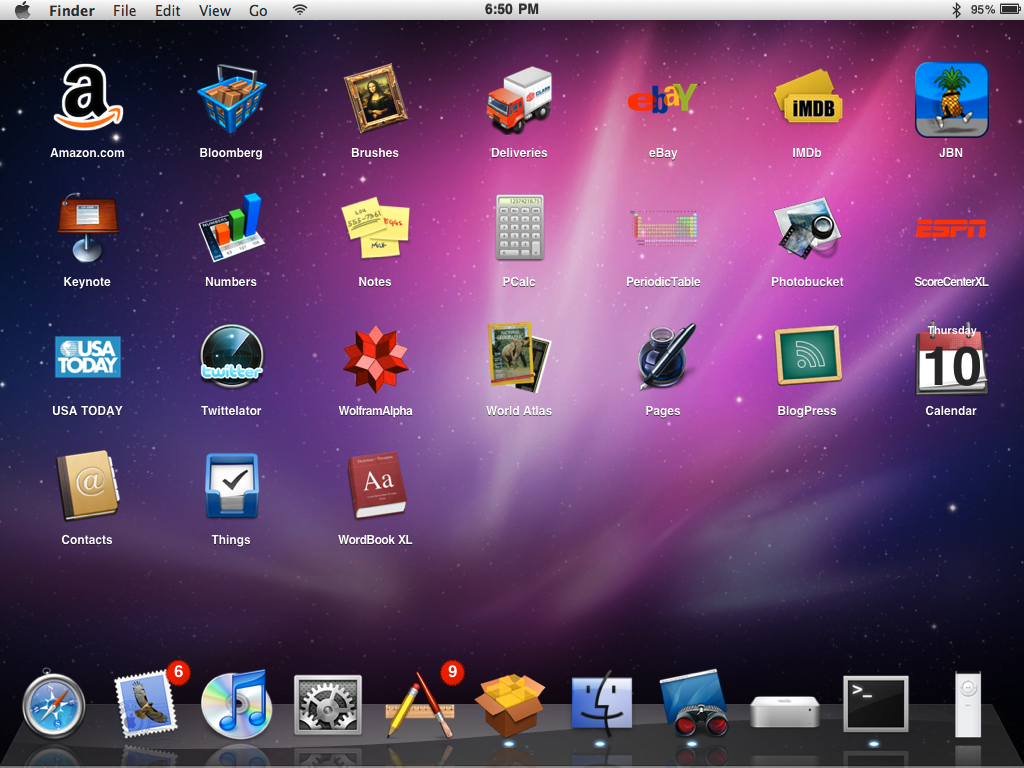Click the open cardboard box dock icon
This screenshot has width=1024, height=768.
pyautogui.click(x=510, y=705)
